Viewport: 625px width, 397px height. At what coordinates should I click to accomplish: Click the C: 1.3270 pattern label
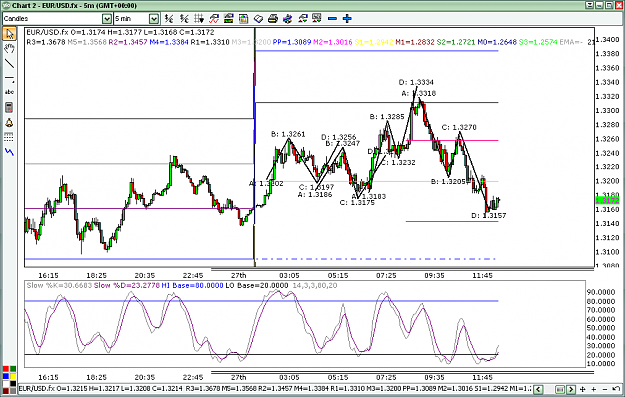point(459,128)
